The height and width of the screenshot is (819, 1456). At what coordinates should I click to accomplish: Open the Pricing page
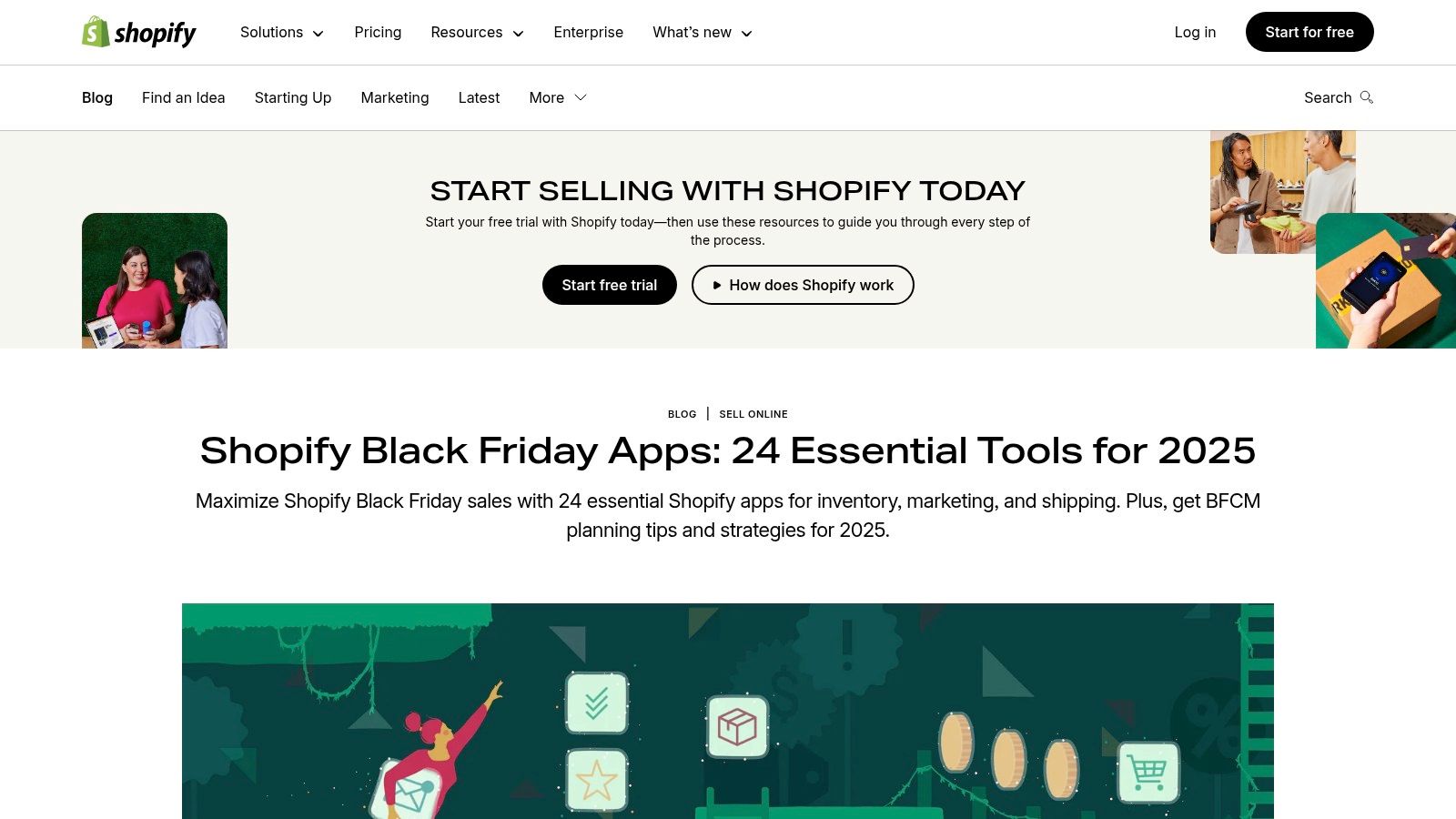click(x=378, y=33)
